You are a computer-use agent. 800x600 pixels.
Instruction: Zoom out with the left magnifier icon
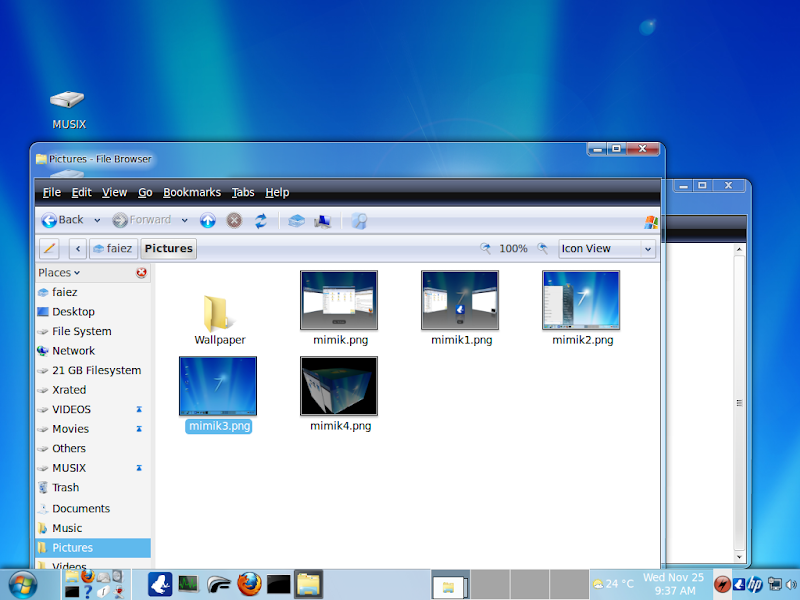click(x=485, y=248)
